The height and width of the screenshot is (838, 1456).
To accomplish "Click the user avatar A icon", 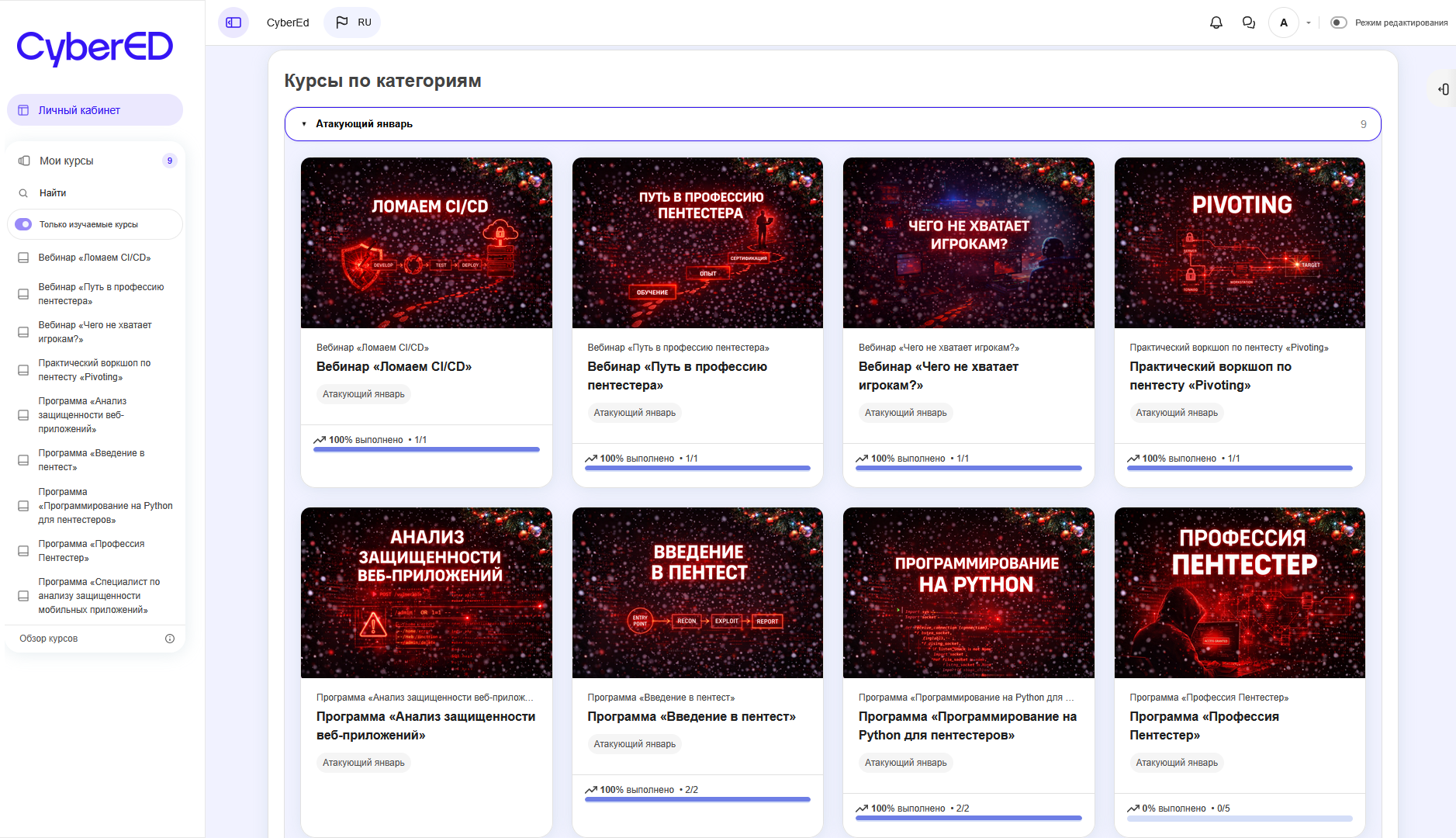I will click(x=1283, y=23).
